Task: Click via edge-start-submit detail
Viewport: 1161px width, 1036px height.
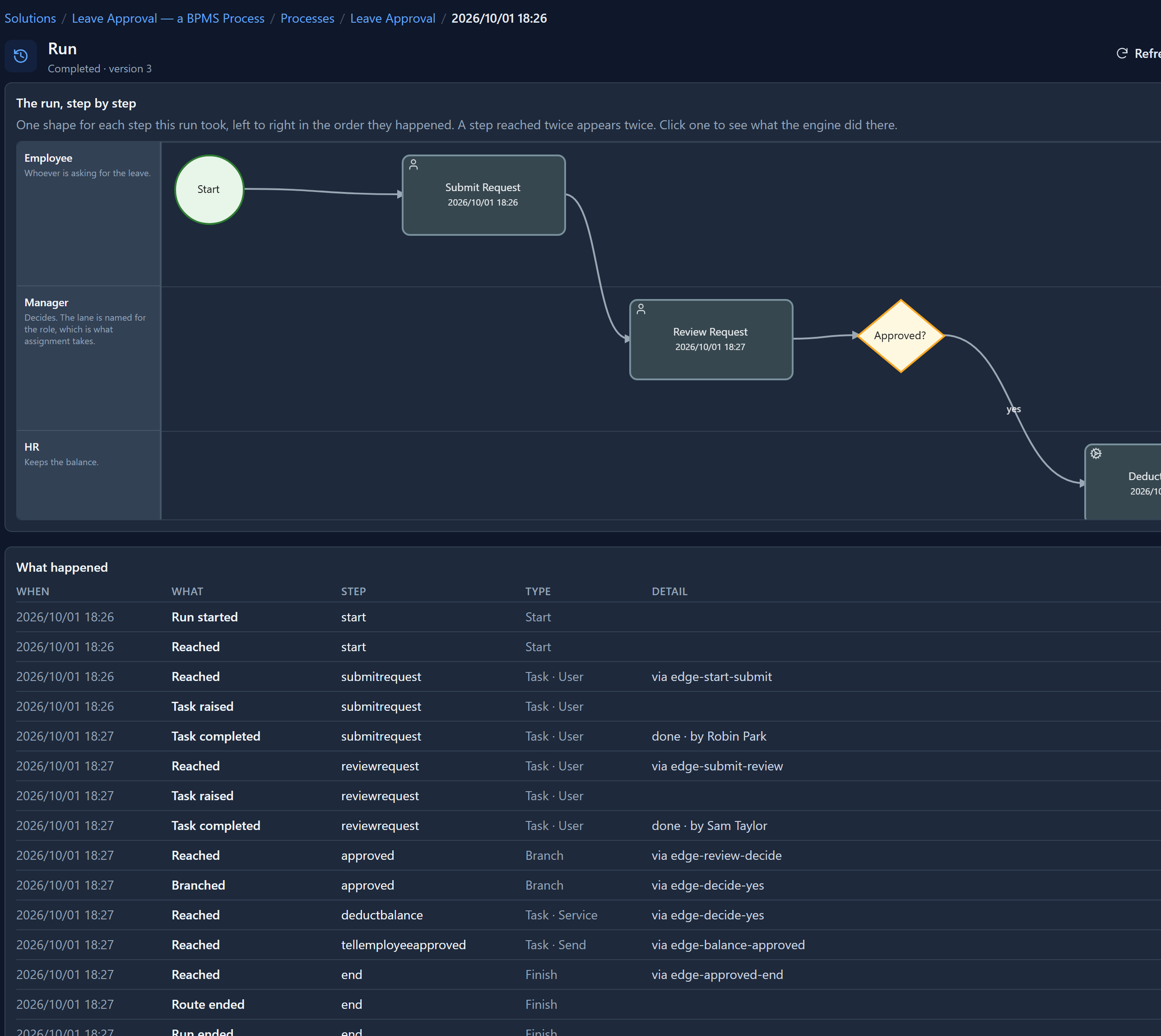Action: click(x=712, y=677)
